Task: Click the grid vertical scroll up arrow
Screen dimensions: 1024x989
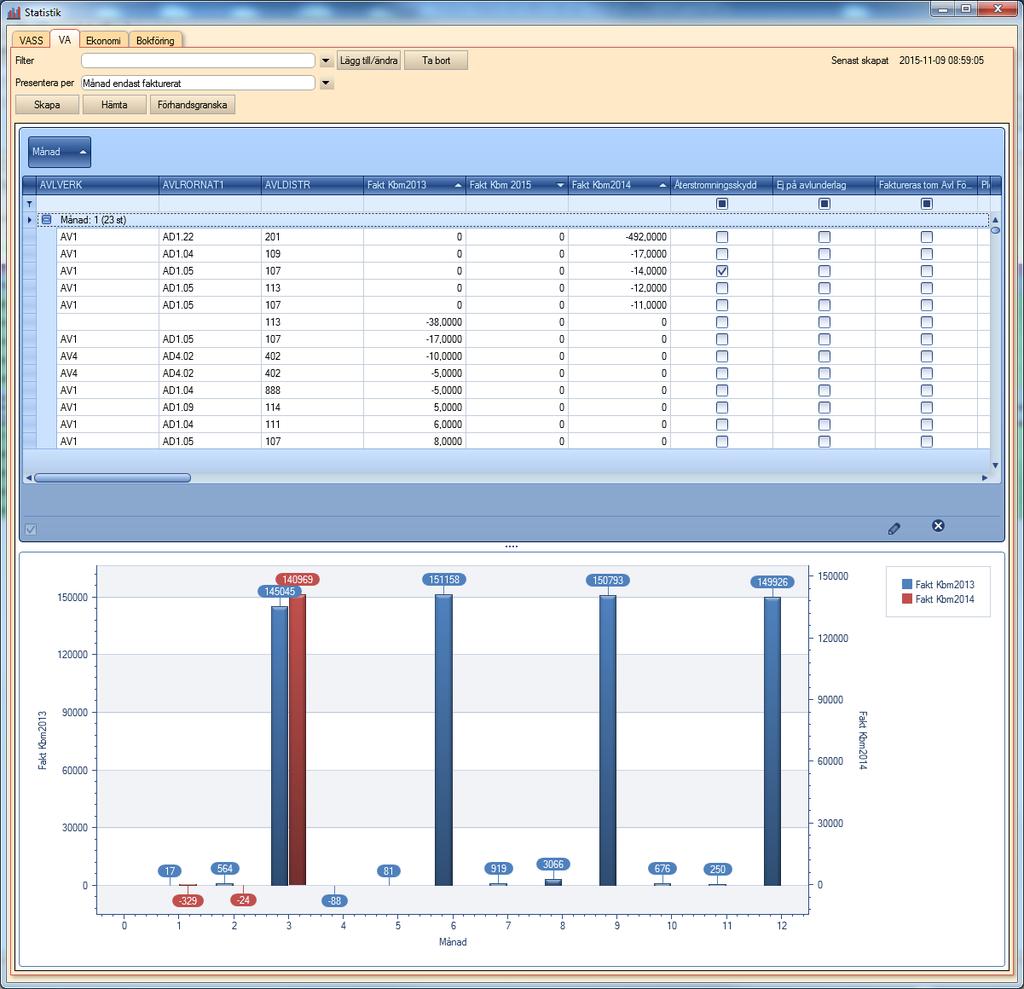Action: (x=995, y=220)
